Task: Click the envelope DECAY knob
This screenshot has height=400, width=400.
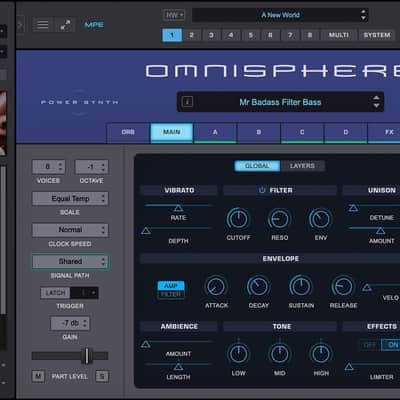Action: point(258,287)
